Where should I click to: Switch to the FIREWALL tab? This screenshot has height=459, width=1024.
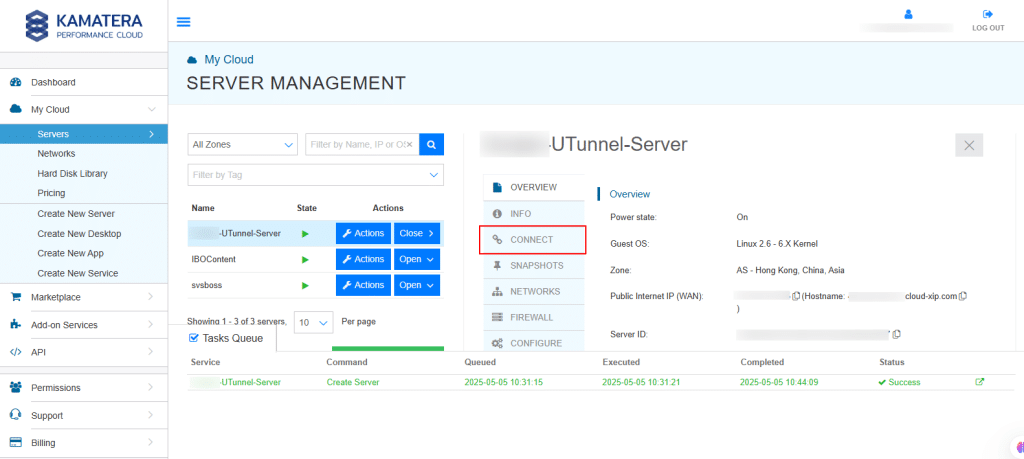tap(534, 317)
